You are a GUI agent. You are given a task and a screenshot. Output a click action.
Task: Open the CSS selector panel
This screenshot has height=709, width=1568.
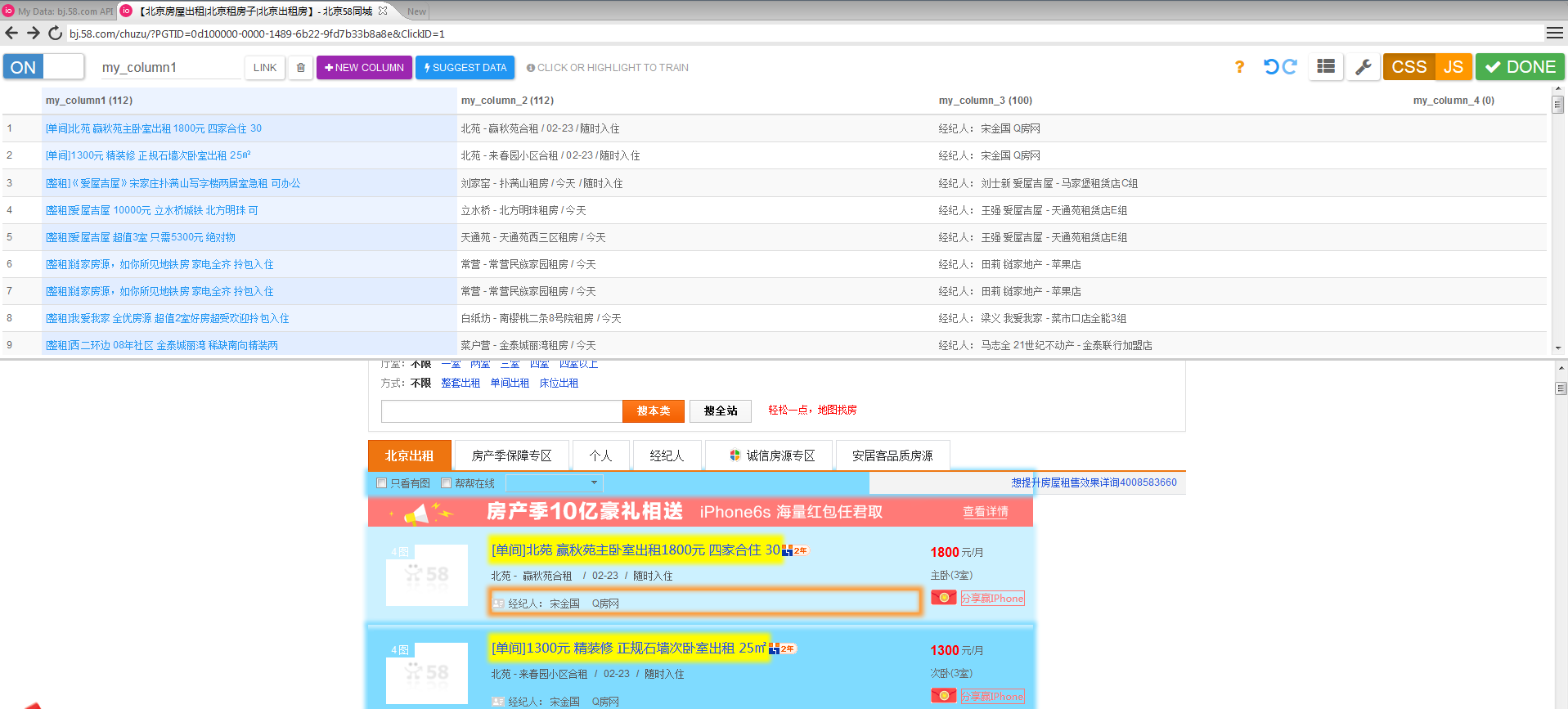[1409, 67]
